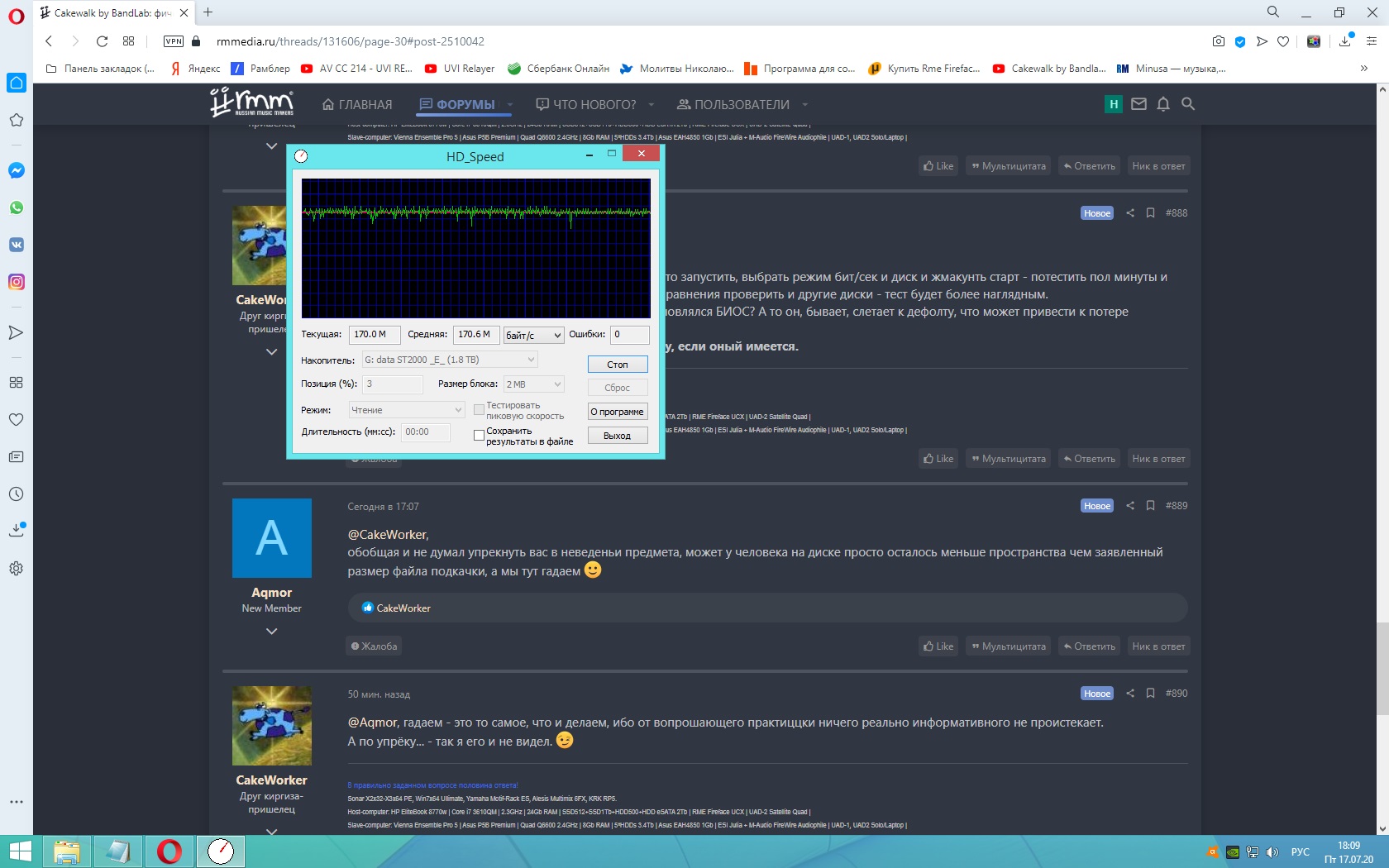Go back to previous page
Image resolution: width=1389 pixels, height=868 pixels.
(49, 41)
